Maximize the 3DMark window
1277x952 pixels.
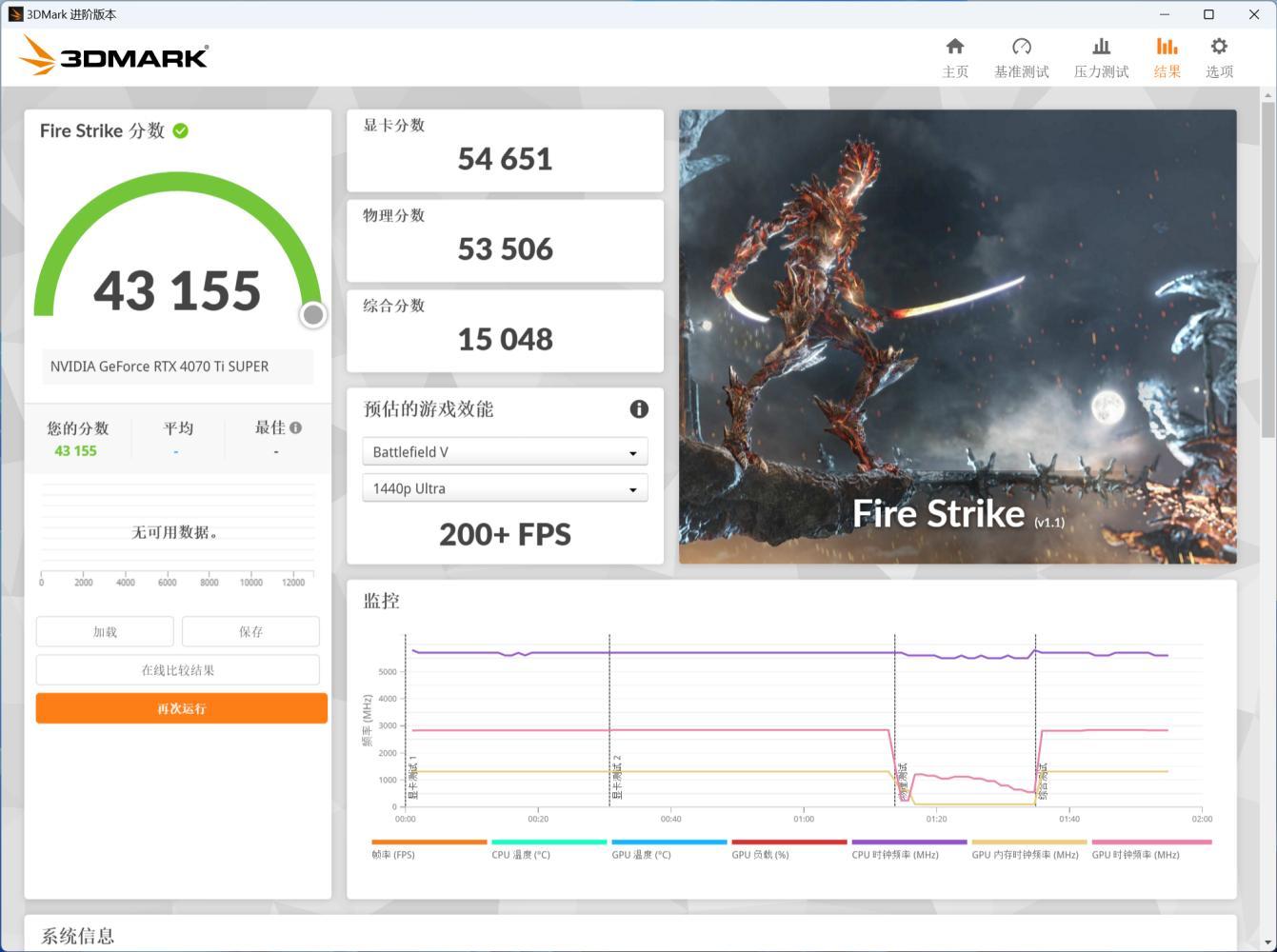pyautogui.click(x=1209, y=14)
